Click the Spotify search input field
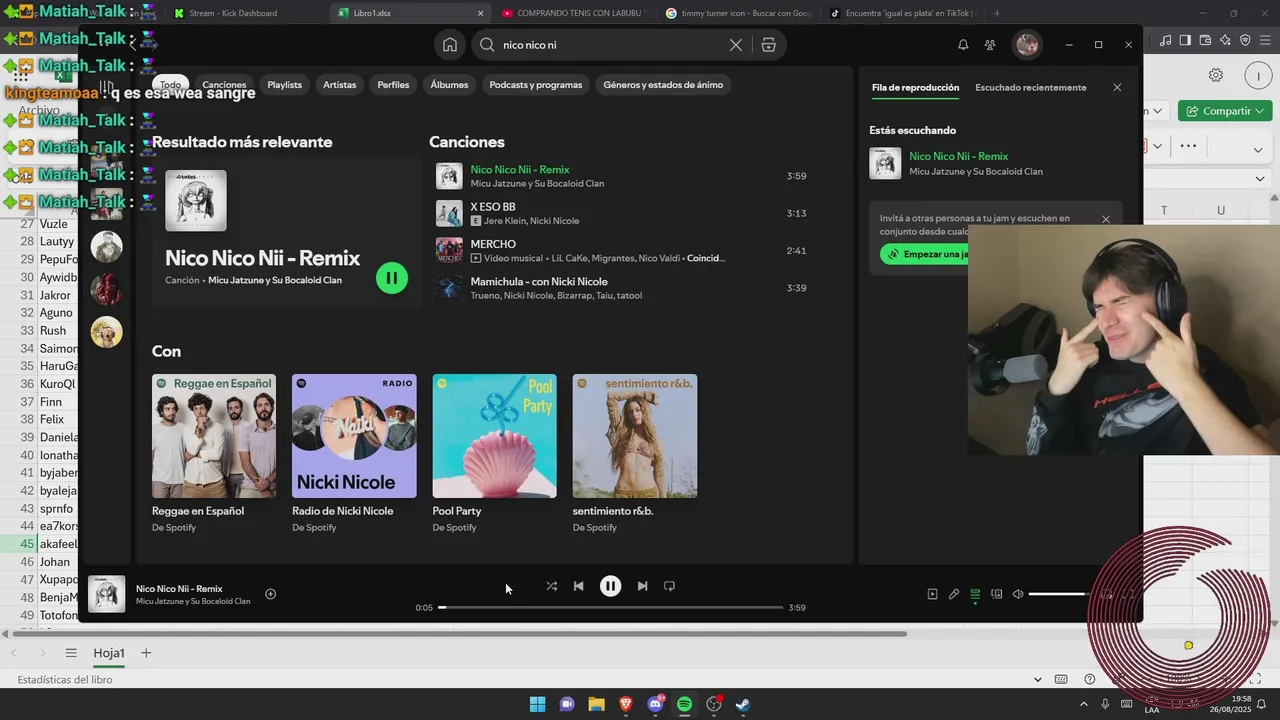This screenshot has width=1280, height=720. tap(610, 45)
